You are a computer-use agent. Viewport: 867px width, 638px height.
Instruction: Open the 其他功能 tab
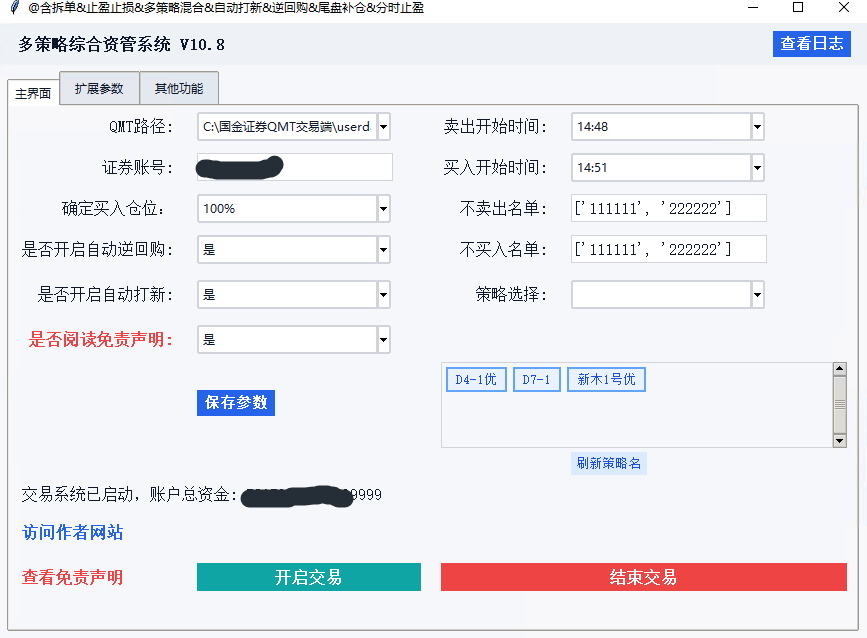click(x=179, y=88)
